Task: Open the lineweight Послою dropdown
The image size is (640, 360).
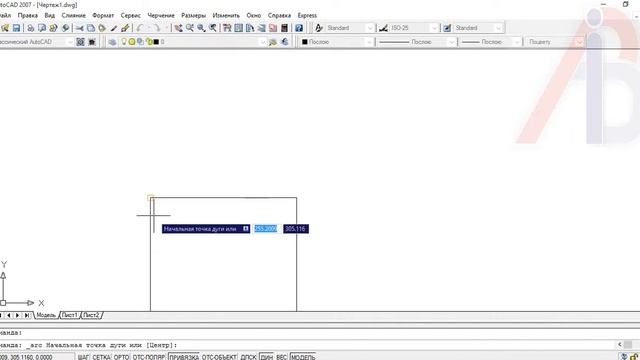Action: [491, 42]
